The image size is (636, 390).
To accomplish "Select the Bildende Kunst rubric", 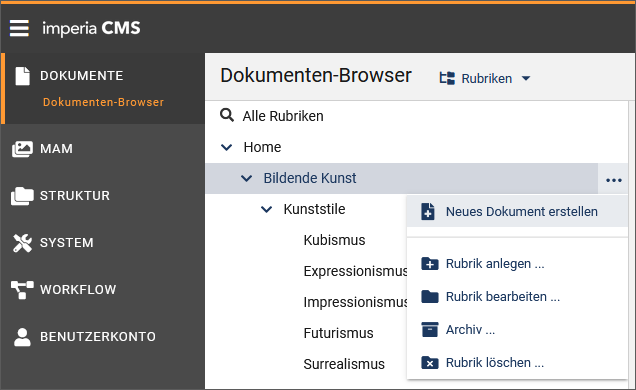I will click(x=310, y=178).
